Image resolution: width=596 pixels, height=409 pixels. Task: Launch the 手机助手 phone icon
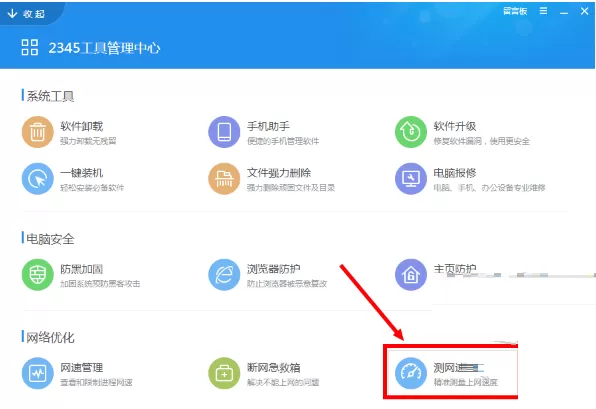(224, 132)
